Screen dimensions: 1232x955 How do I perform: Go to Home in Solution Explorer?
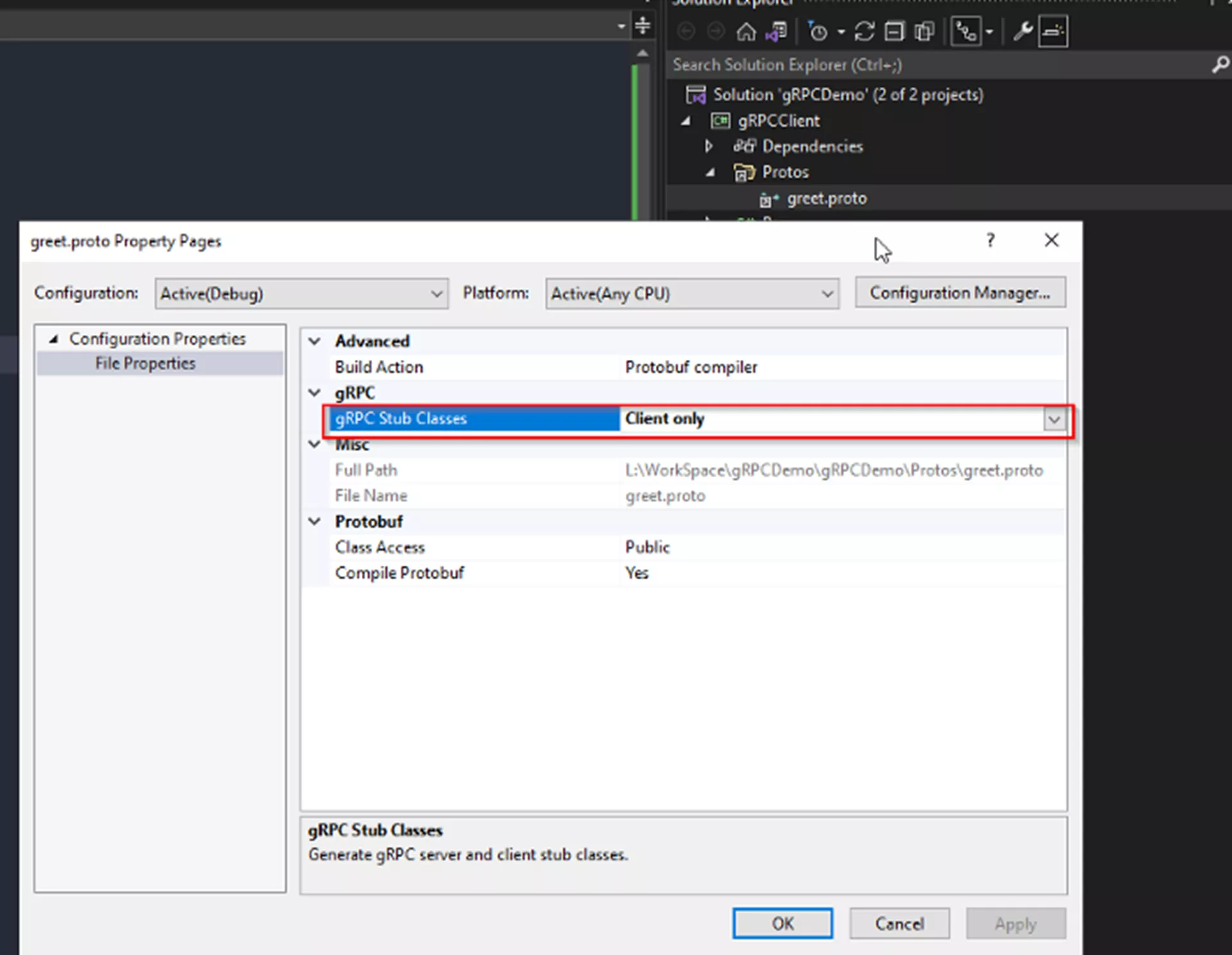point(746,31)
